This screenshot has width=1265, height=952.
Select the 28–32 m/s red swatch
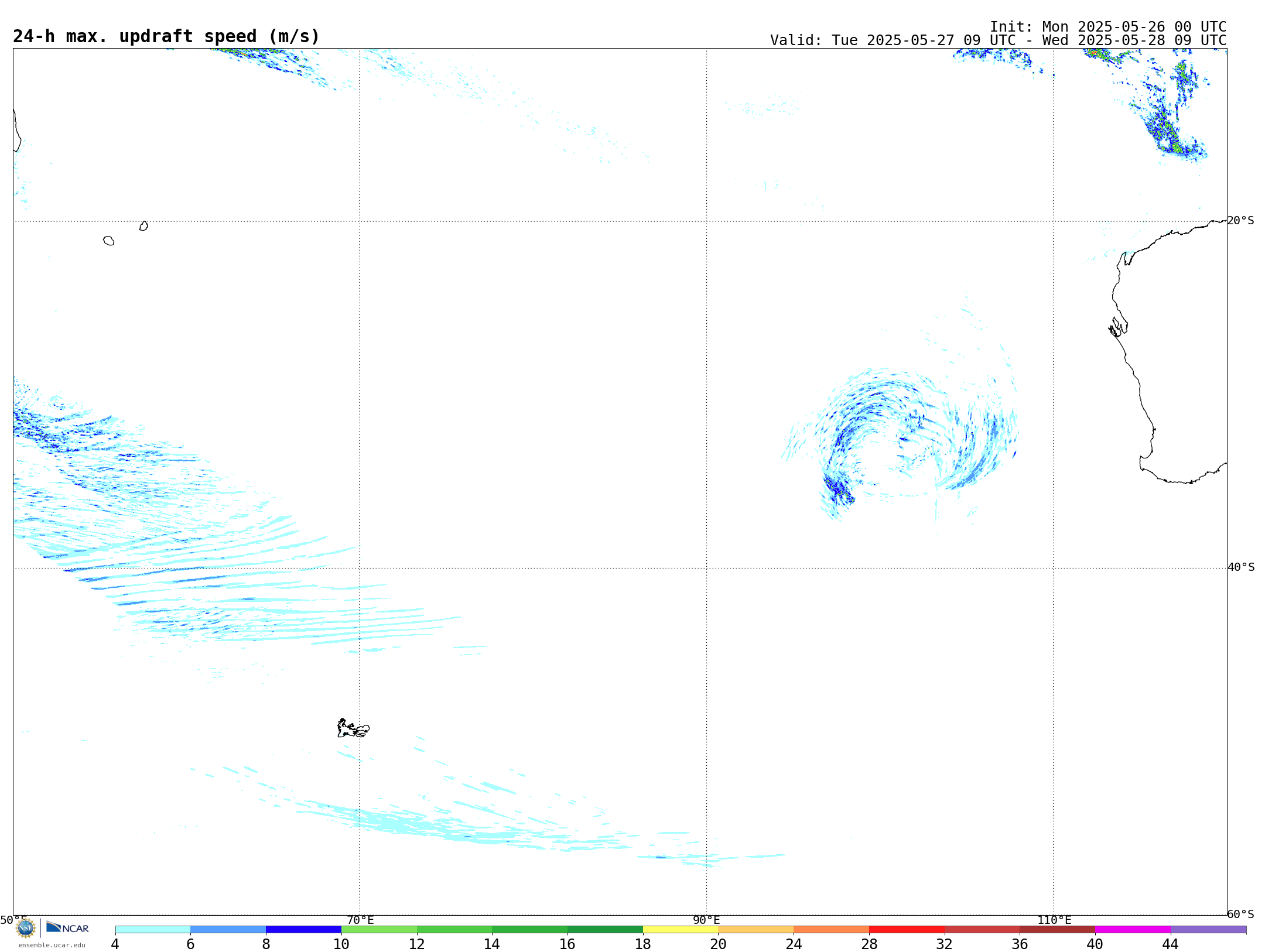coord(907,930)
